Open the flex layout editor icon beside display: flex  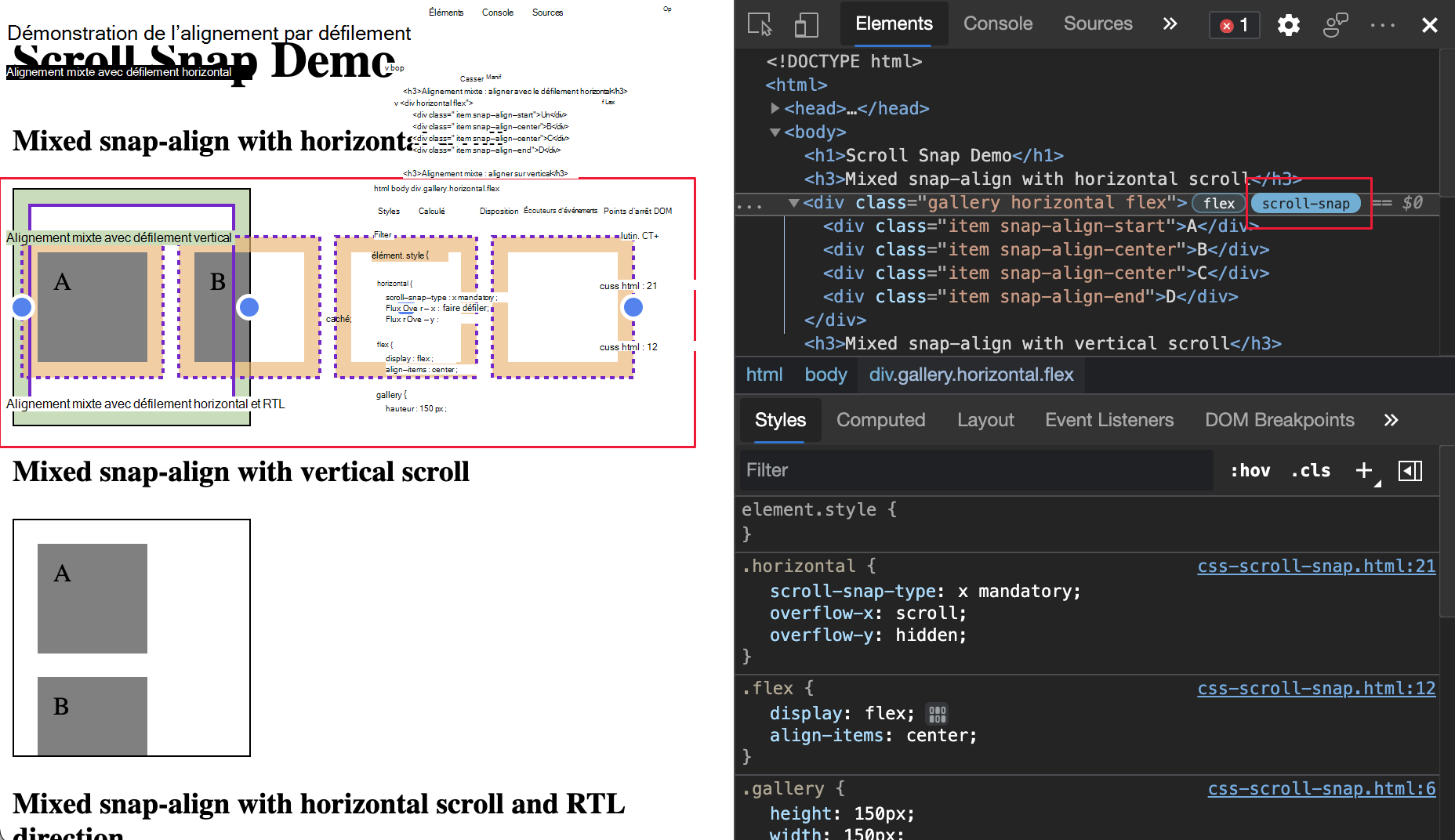pos(938,714)
